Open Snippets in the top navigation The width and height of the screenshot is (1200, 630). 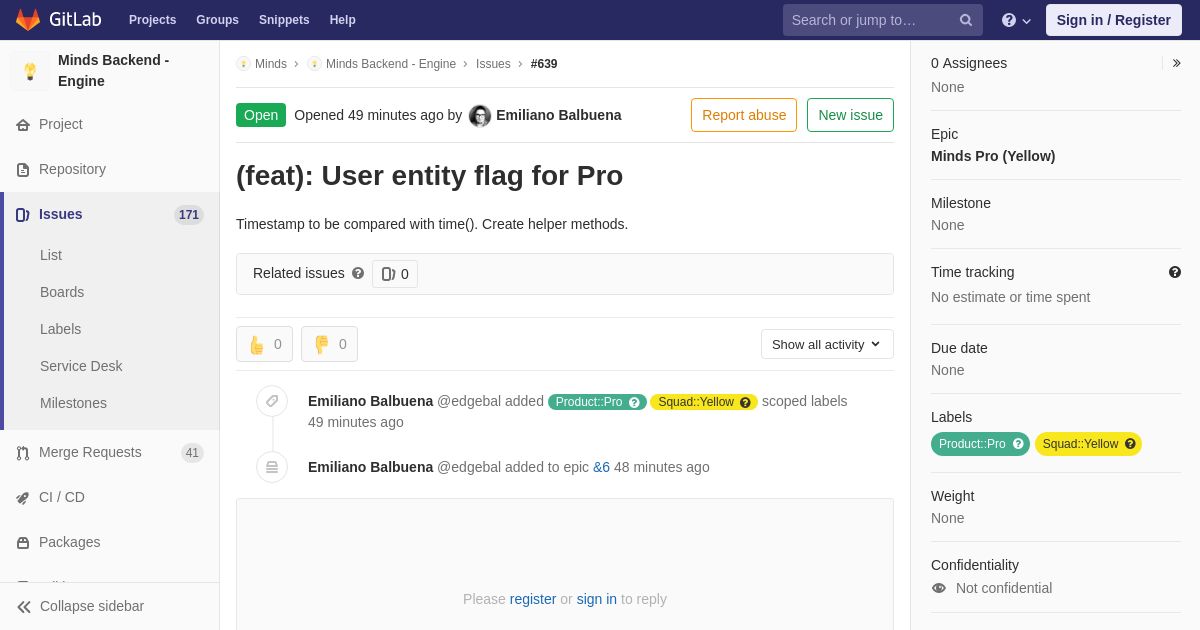point(284,20)
